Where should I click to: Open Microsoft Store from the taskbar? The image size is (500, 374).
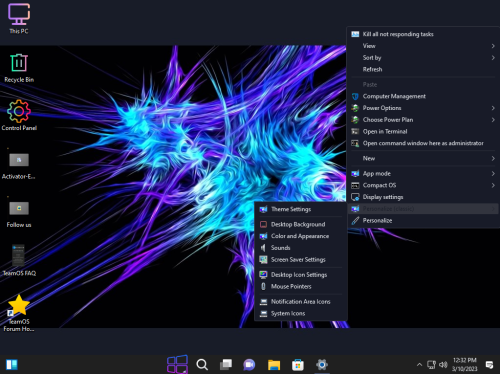[x=298, y=365]
